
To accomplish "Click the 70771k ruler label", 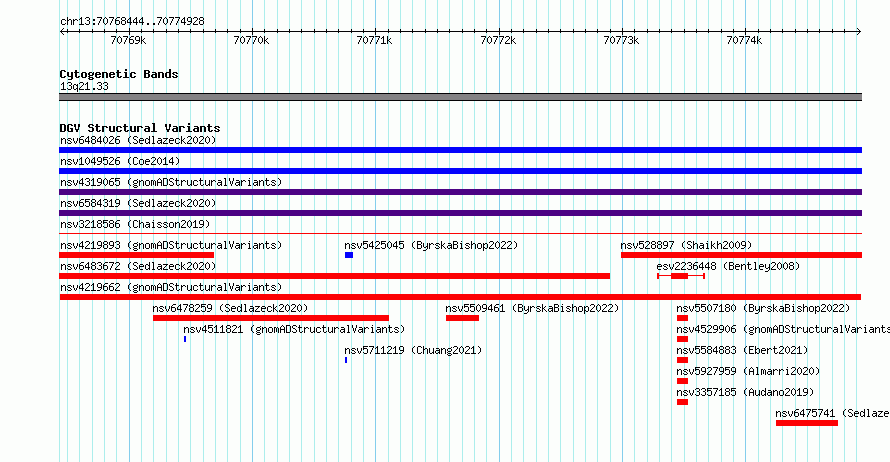I will 374,40.
